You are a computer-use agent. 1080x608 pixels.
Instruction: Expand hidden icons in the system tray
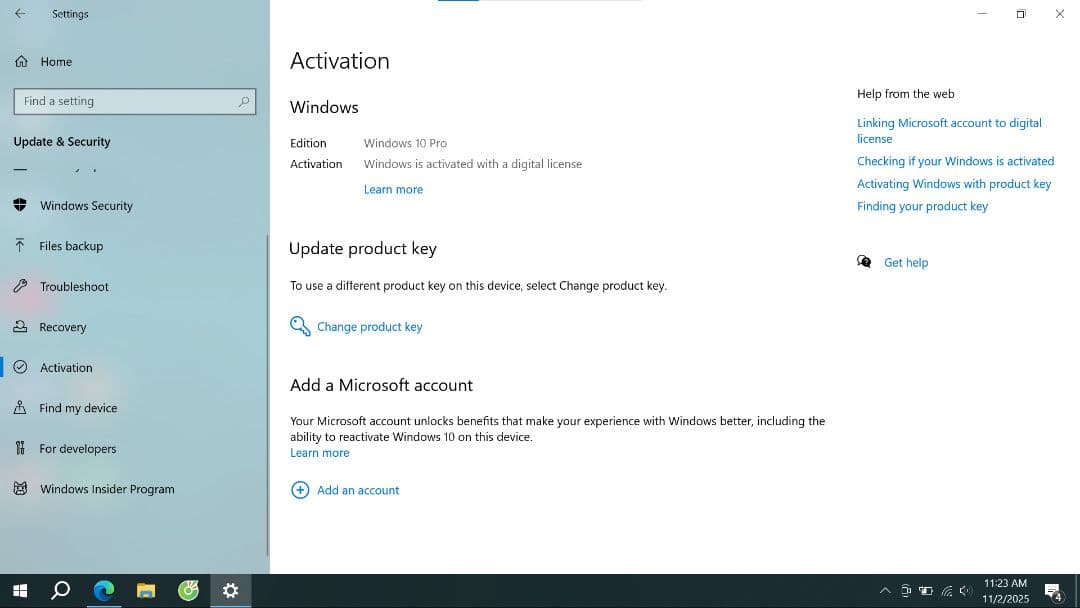[885, 590]
